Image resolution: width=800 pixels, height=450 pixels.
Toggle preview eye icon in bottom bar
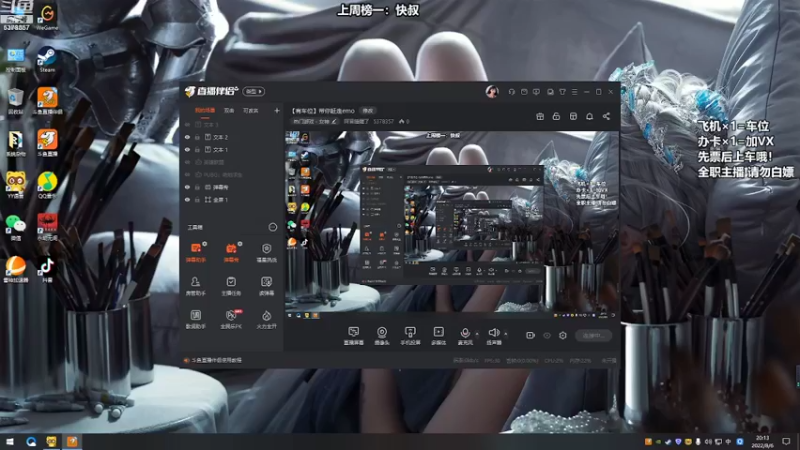(547, 335)
